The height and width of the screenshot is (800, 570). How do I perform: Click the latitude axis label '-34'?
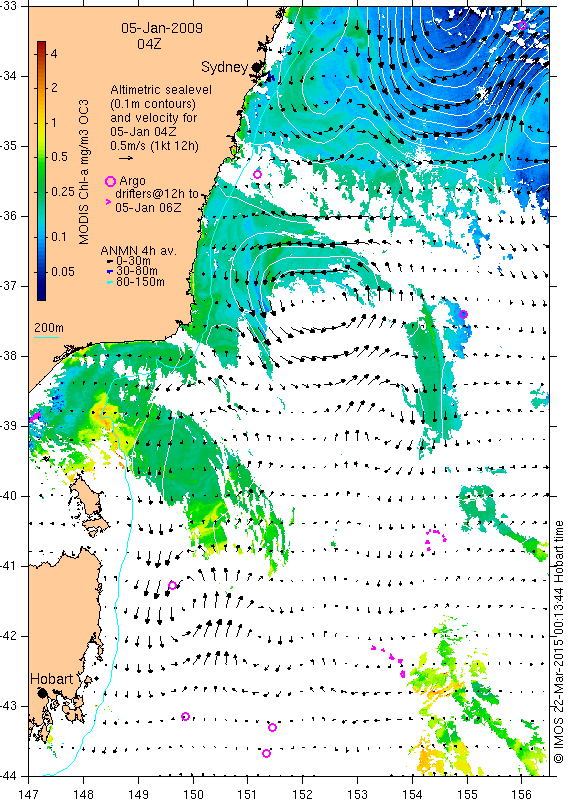coord(8,76)
